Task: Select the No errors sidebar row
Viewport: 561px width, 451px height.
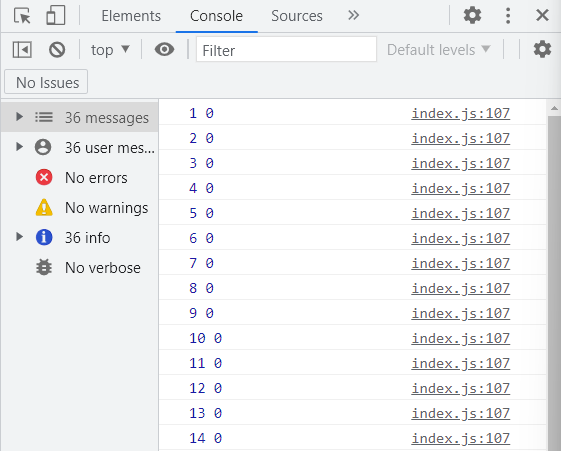Action: tap(79, 178)
